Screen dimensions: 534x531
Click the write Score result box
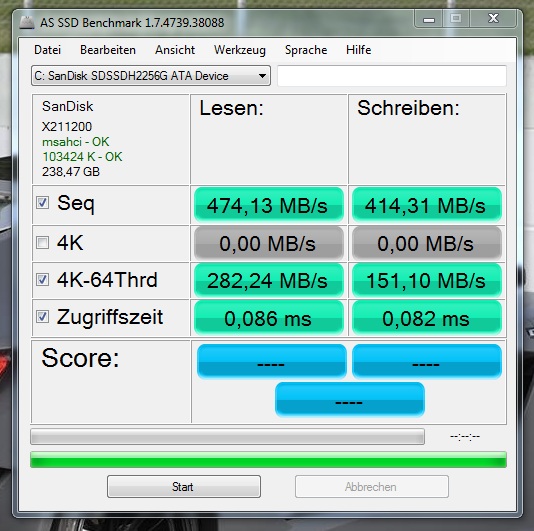427,361
